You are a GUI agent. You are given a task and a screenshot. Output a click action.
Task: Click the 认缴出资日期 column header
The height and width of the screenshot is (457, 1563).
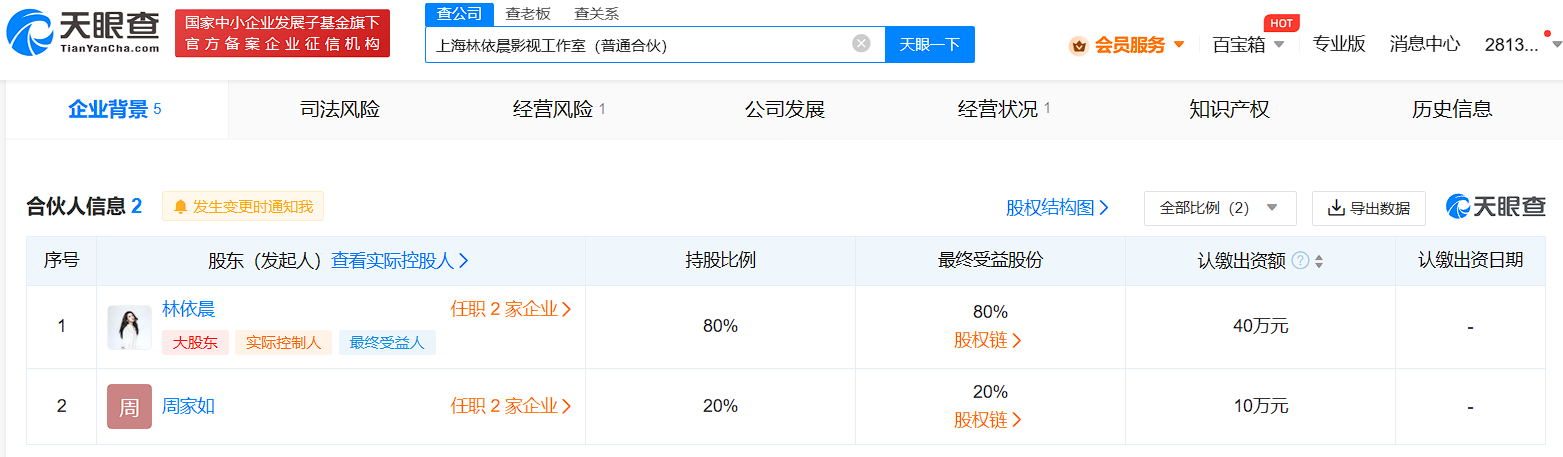[1470, 260]
